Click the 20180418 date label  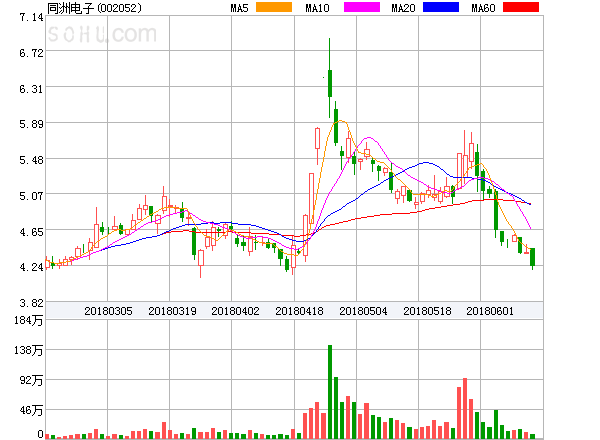click(x=299, y=311)
